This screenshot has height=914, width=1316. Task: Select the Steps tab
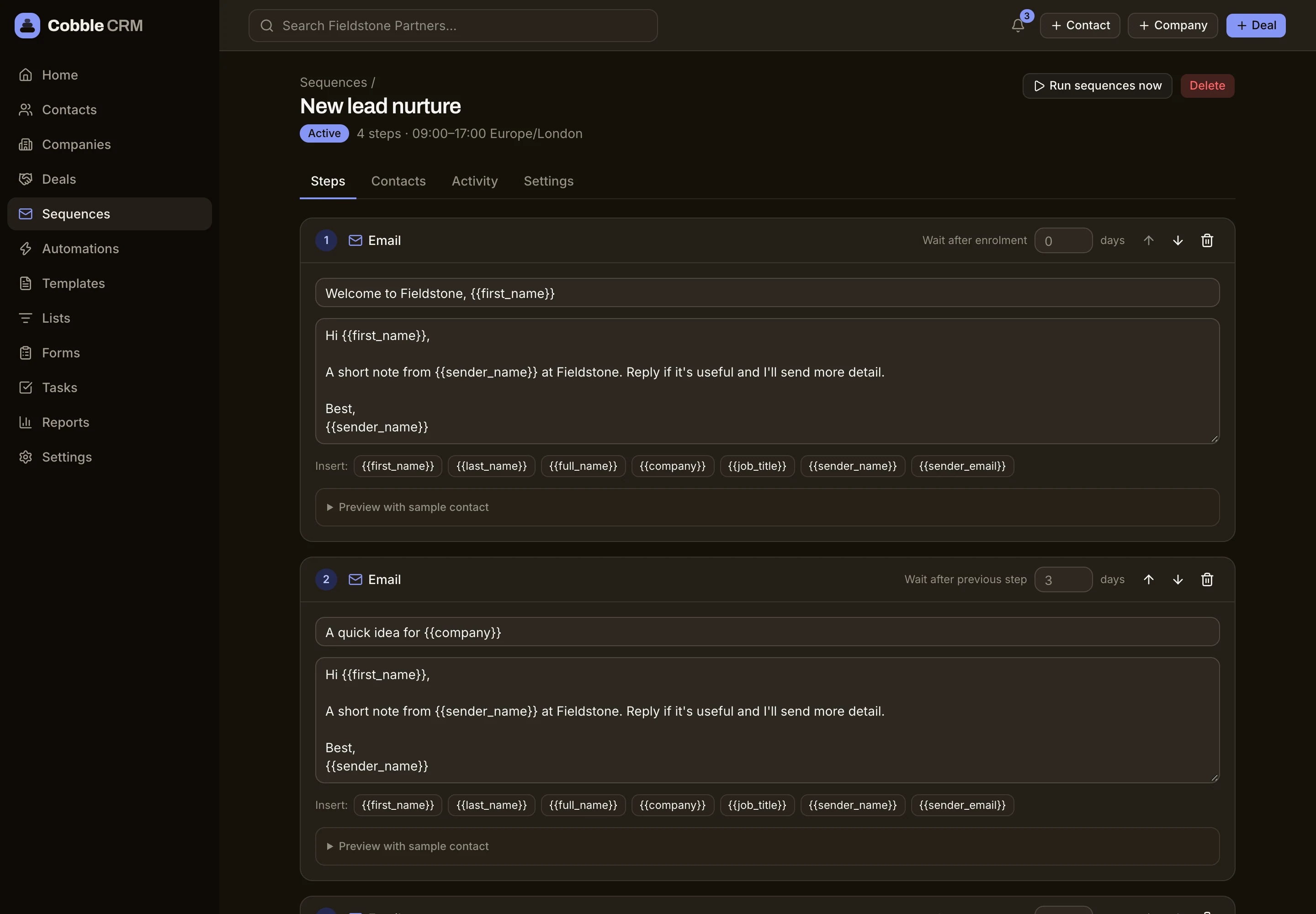[x=328, y=181]
